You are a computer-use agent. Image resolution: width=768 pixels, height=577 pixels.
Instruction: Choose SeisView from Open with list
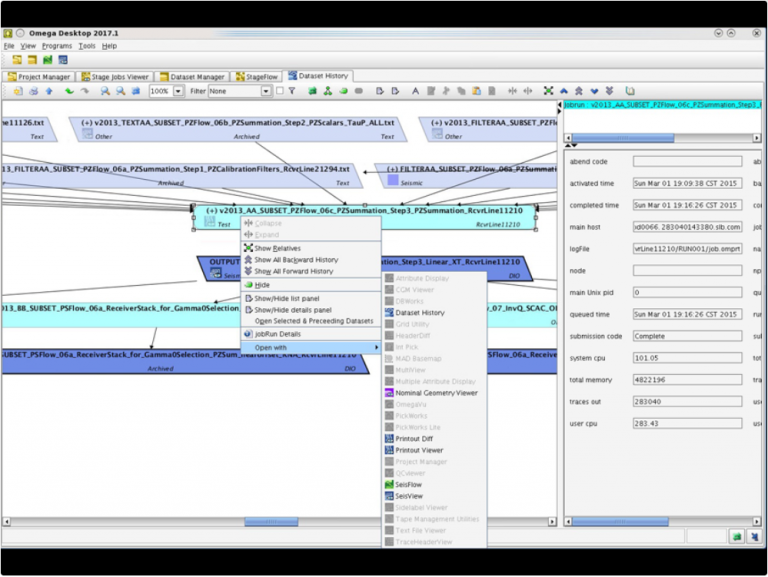(x=408, y=496)
